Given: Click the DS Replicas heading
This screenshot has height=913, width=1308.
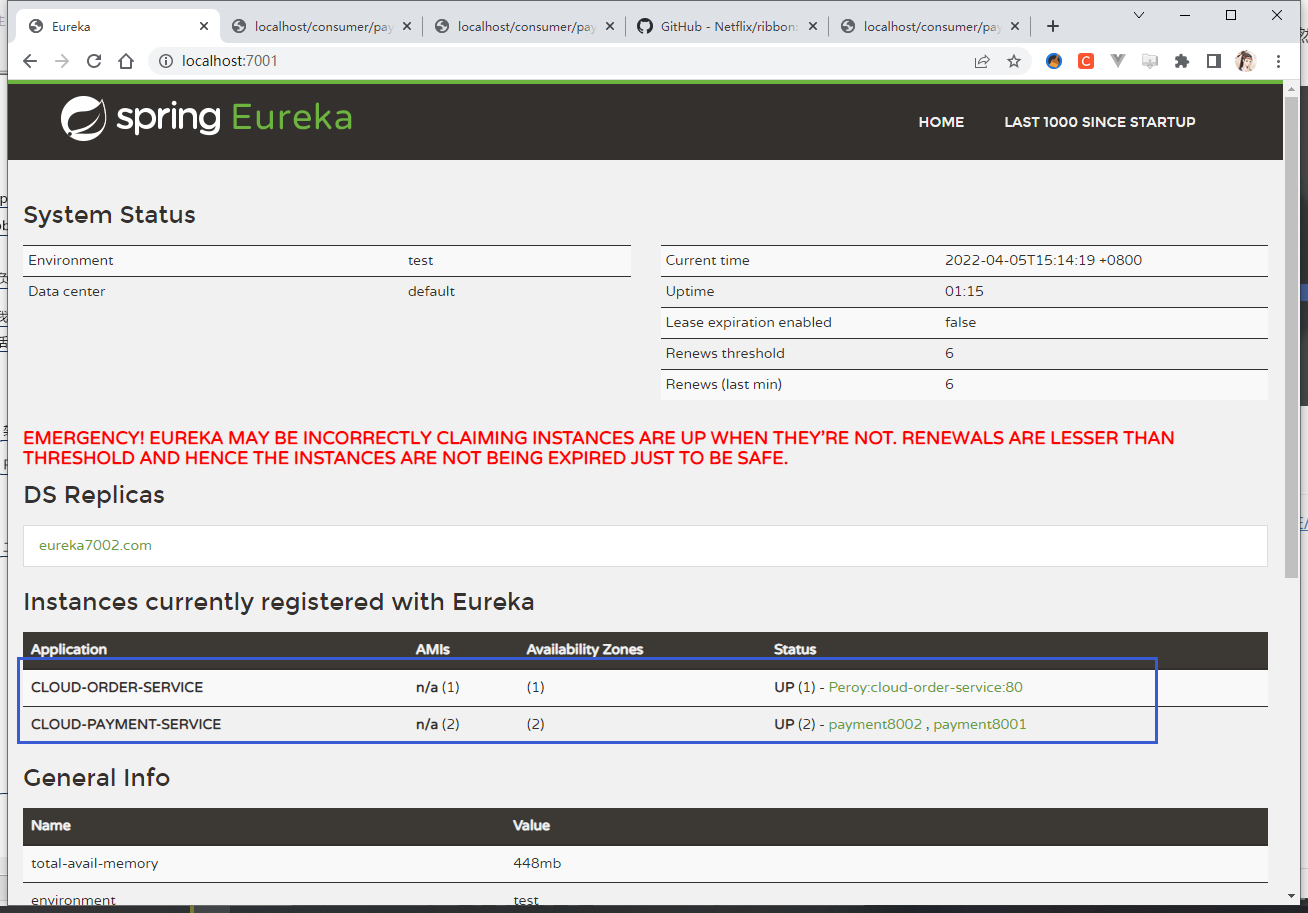Looking at the screenshot, I should (x=94, y=495).
